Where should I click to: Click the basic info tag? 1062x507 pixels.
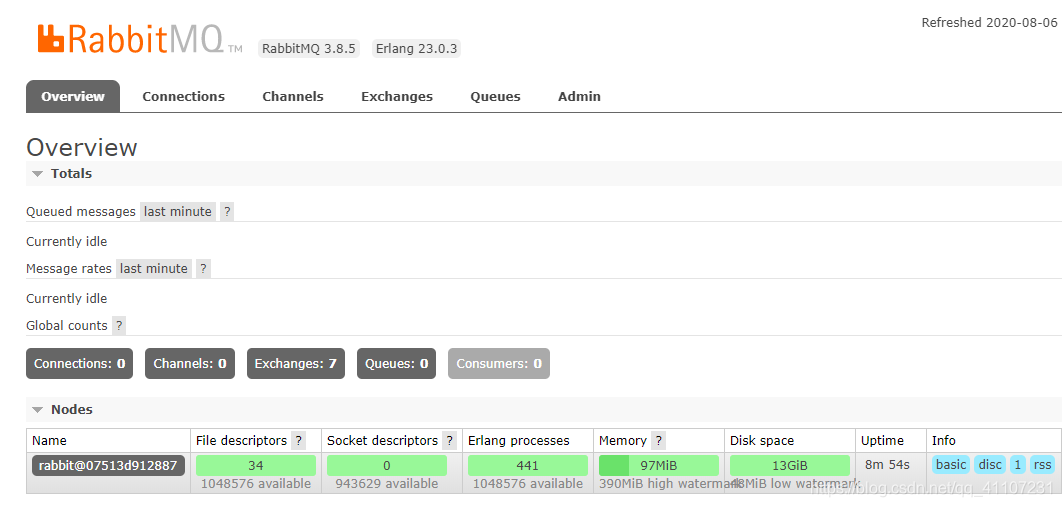952,465
